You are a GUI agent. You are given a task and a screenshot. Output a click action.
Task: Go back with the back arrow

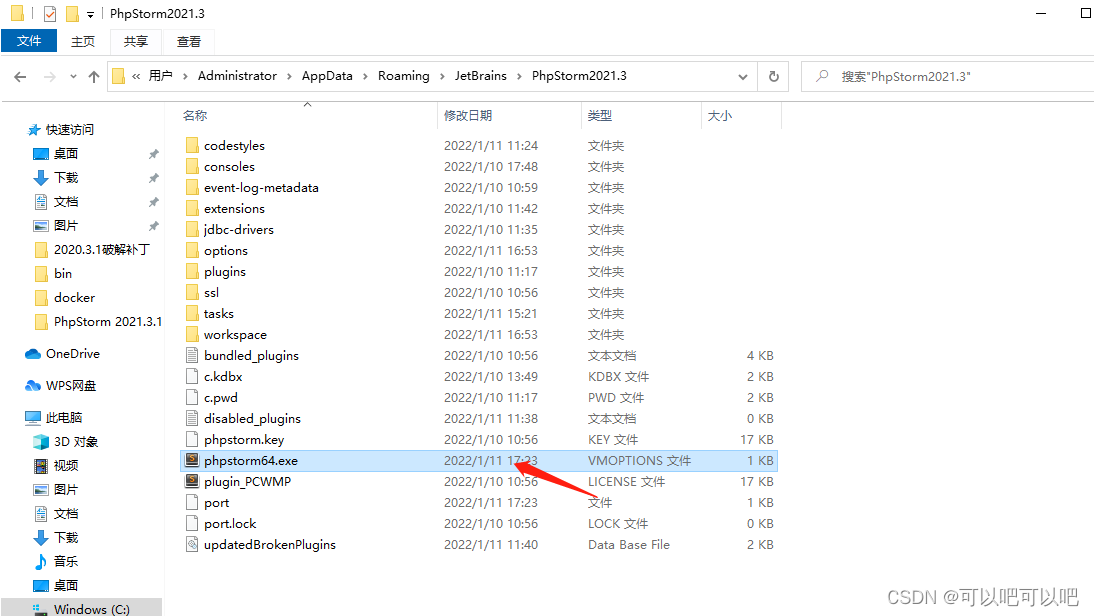coord(20,77)
